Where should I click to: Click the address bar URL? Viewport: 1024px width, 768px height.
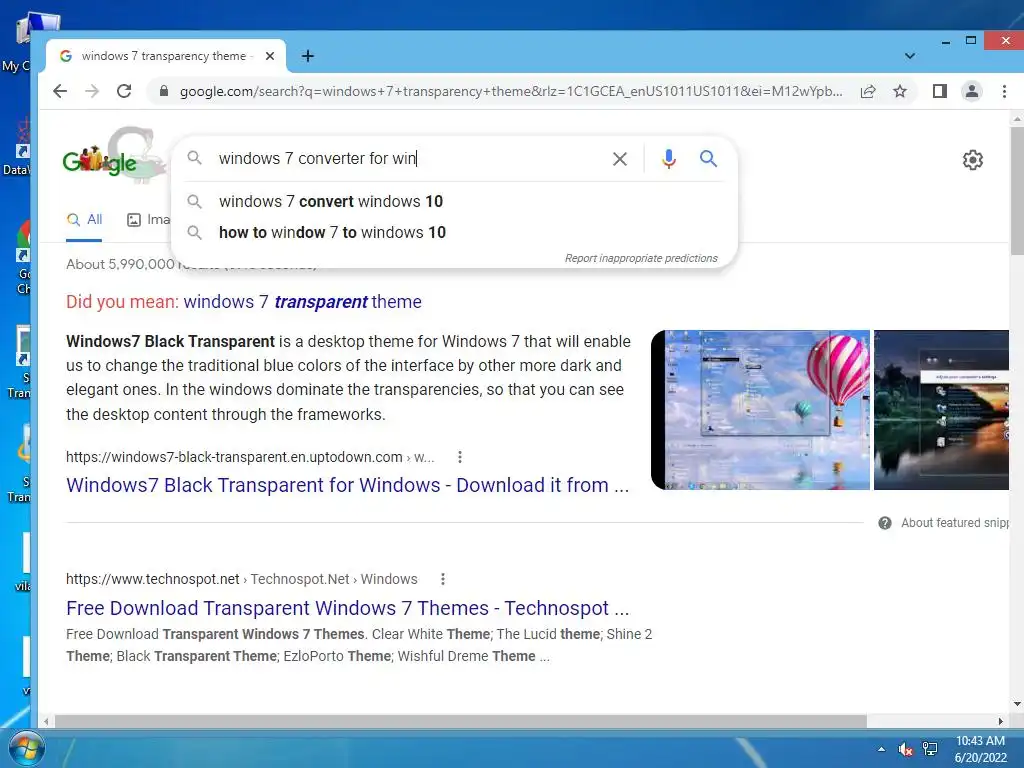click(511, 91)
